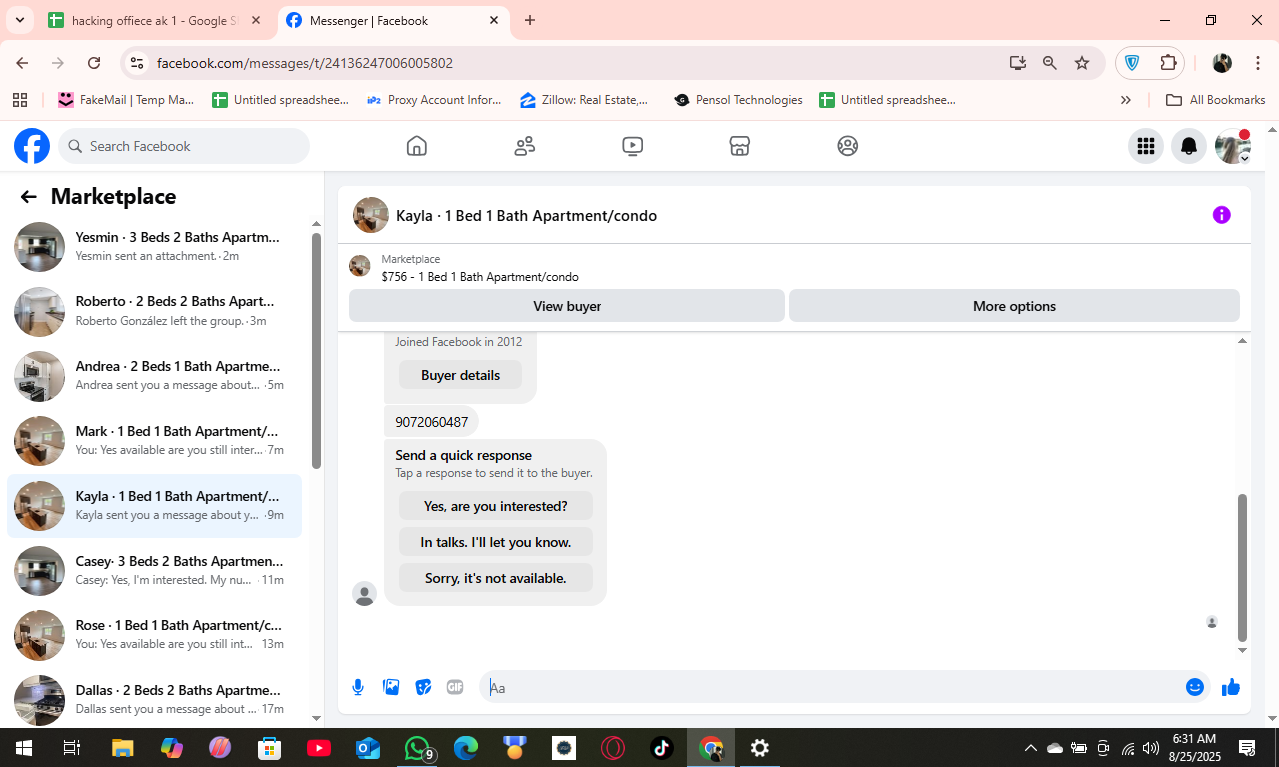Open WhatsApp from the taskbar
1279x767 pixels.
pyautogui.click(x=418, y=748)
